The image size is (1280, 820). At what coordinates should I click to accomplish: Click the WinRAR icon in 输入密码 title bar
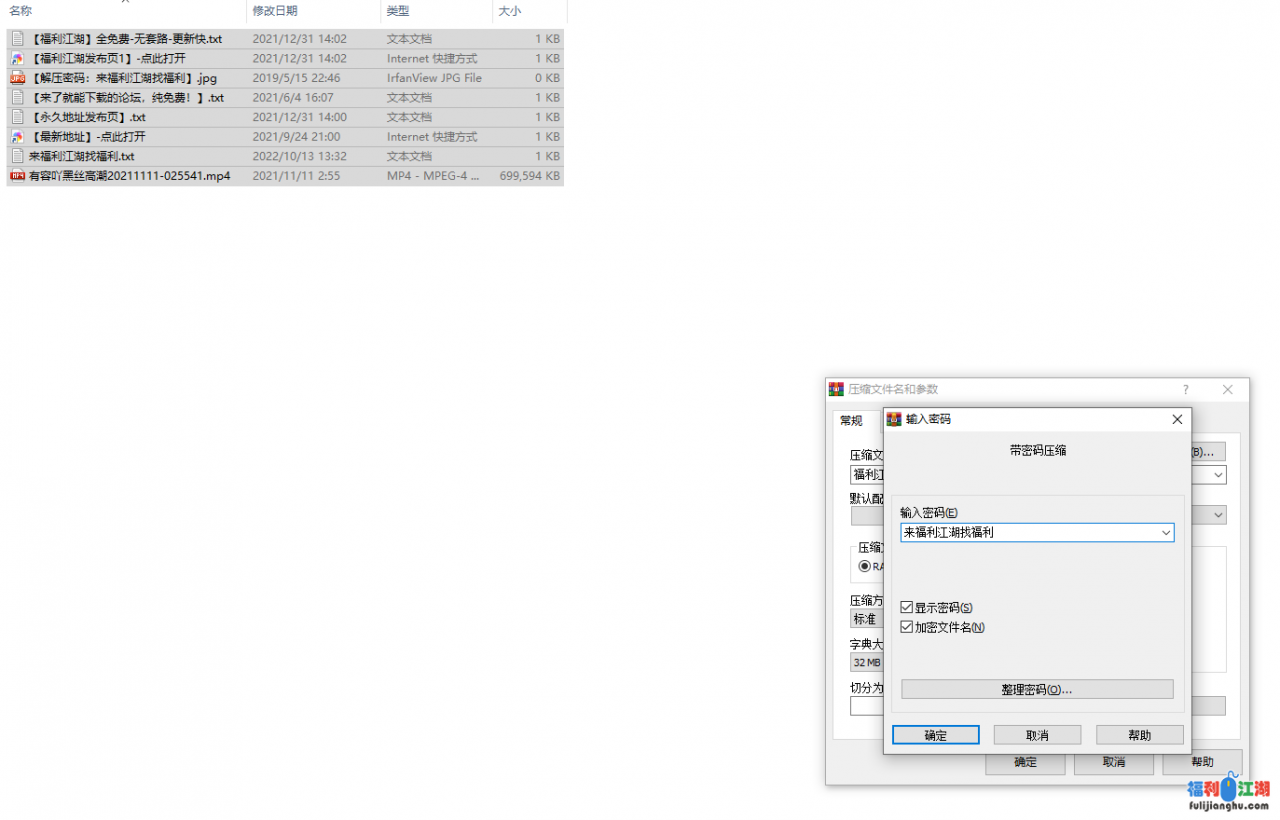coord(895,420)
